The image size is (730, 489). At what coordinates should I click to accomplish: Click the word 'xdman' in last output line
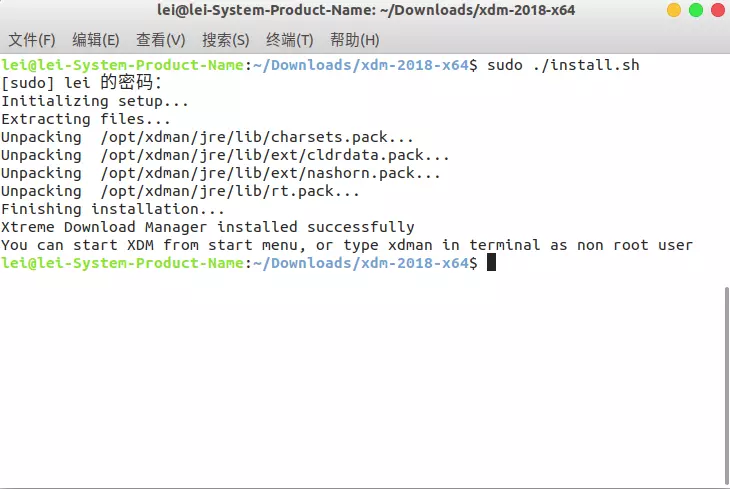coord(410,245)
